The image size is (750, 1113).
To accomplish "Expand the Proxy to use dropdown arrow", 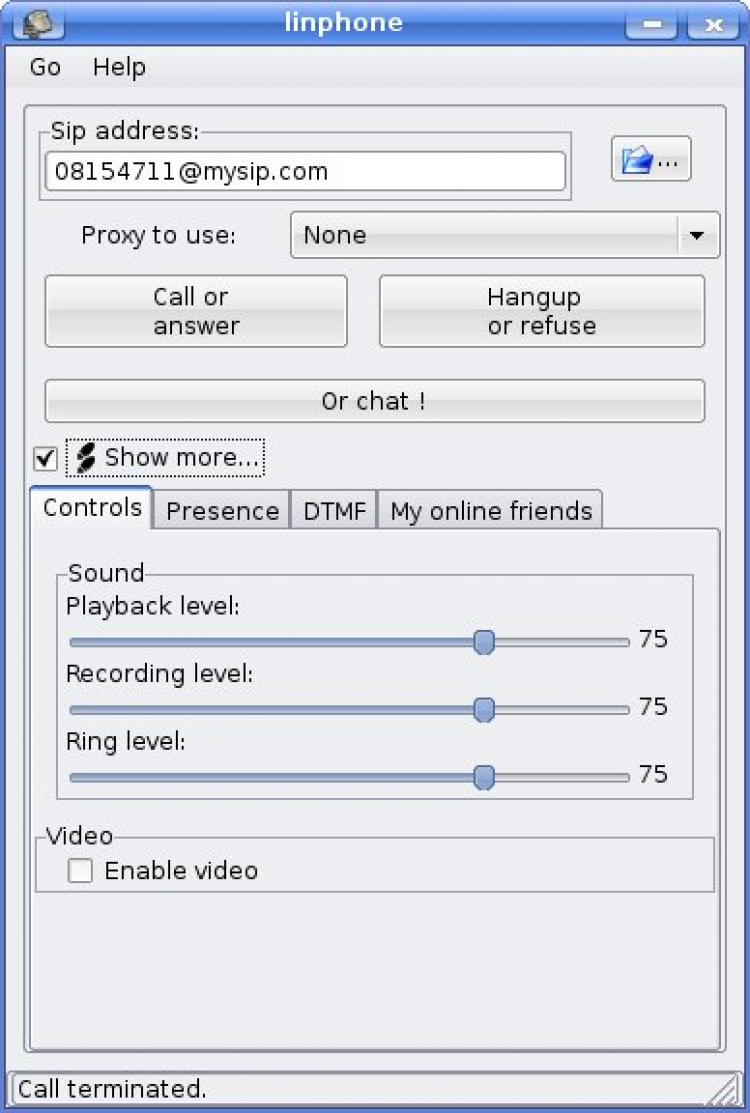I will click(697, 236).
